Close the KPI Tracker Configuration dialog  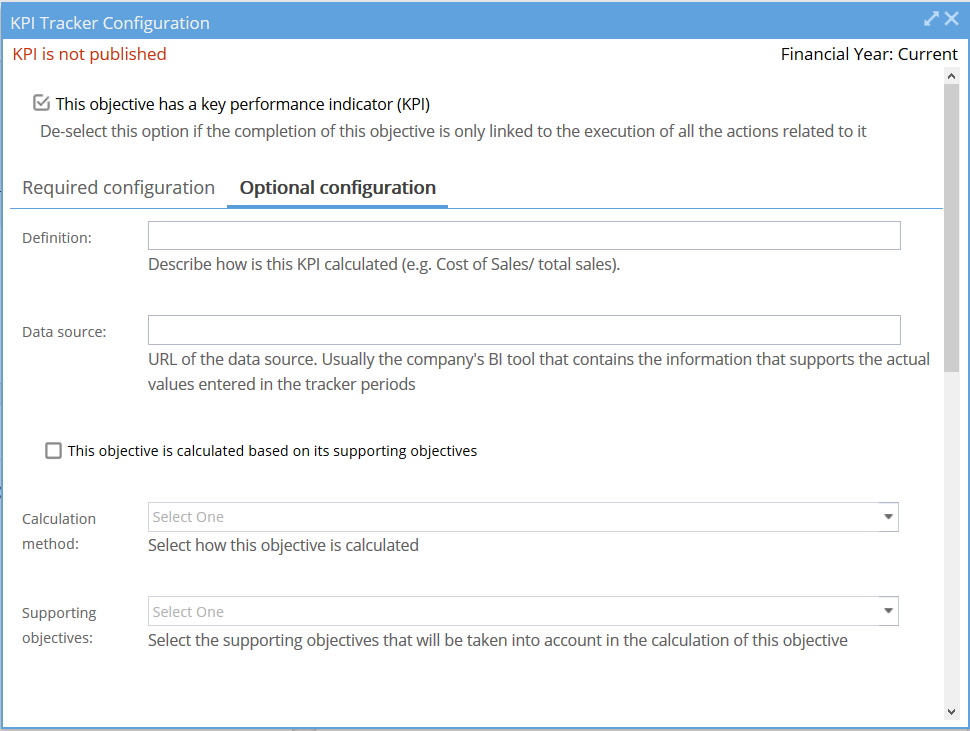tap(951, 19)
